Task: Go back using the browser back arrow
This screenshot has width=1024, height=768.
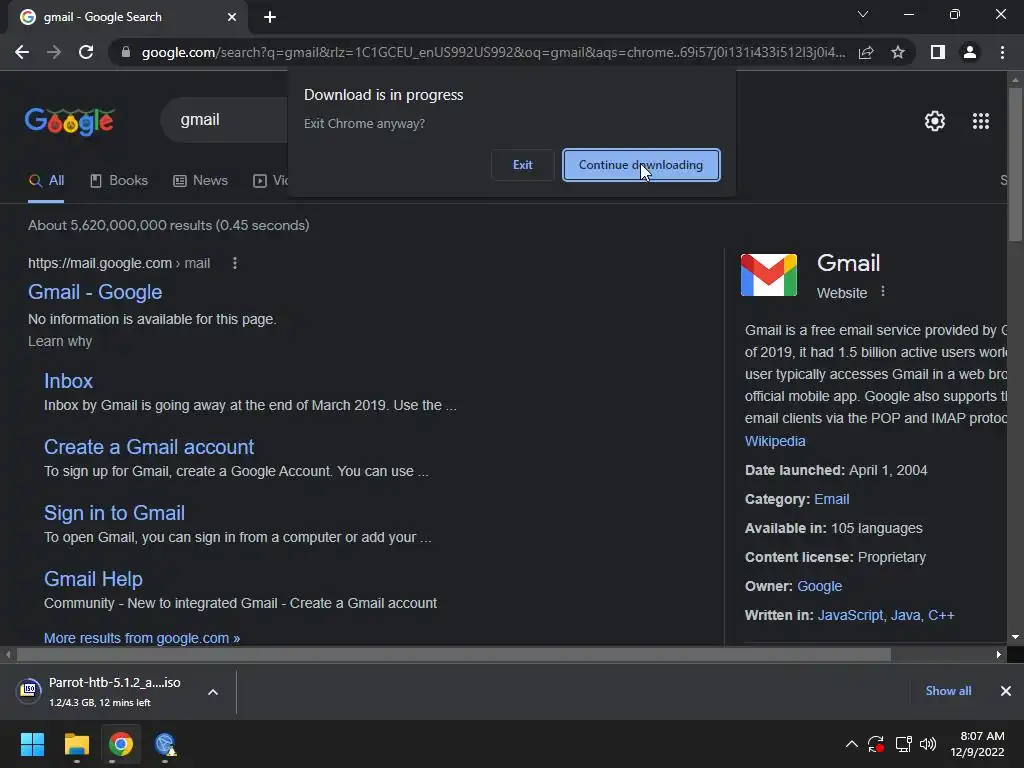Action: [22, 52]
